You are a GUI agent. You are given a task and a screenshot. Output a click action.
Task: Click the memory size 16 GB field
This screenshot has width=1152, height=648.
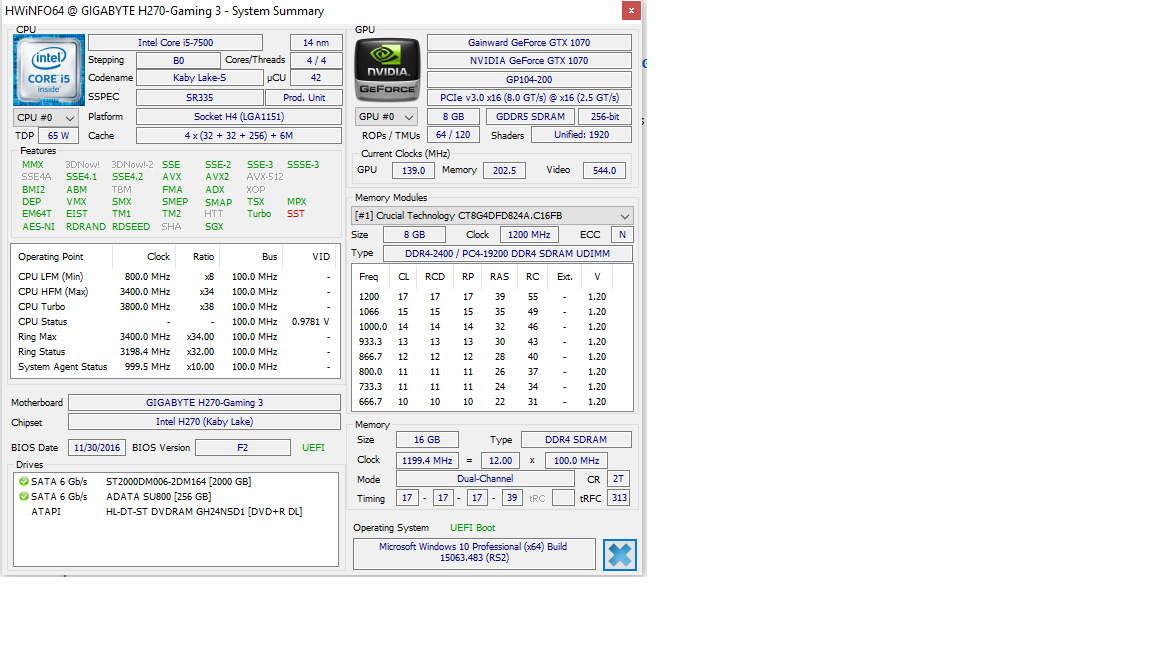(427, 439)
